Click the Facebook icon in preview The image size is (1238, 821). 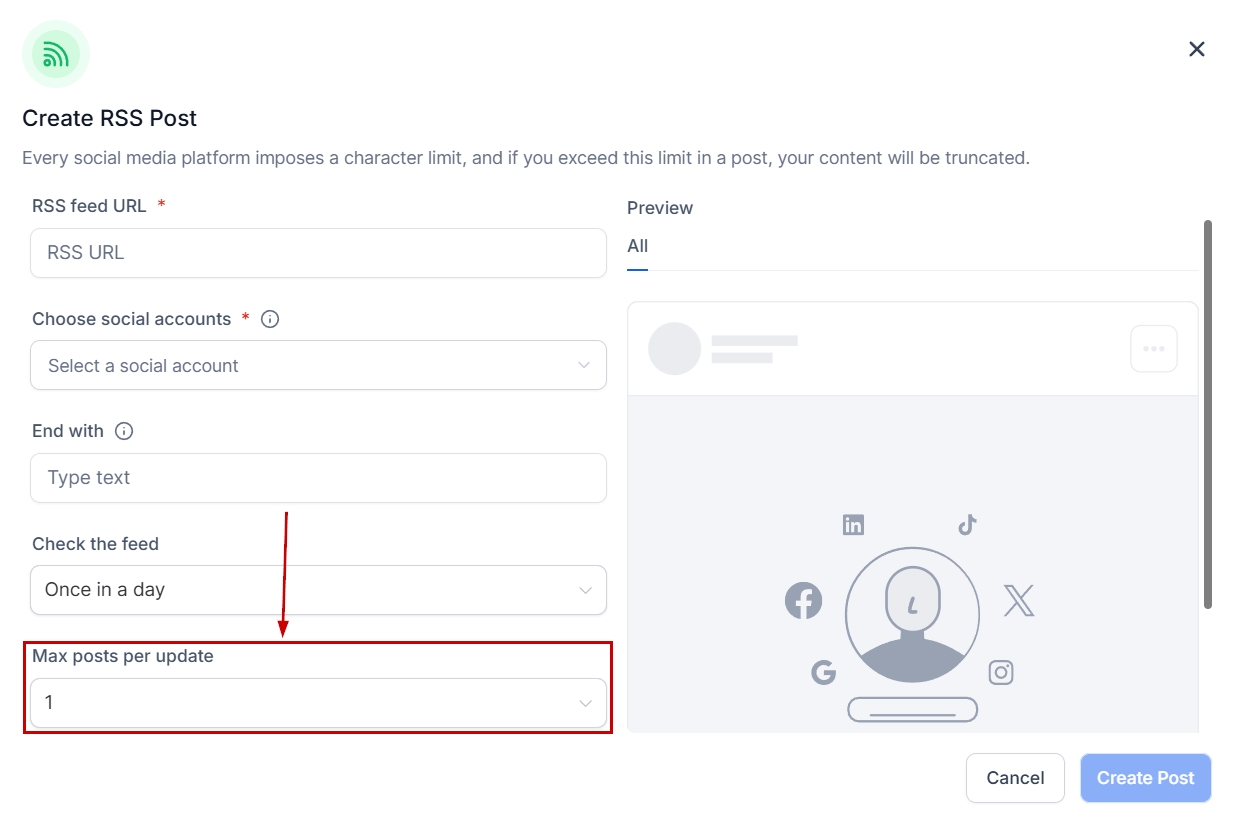tap(803, 601)
